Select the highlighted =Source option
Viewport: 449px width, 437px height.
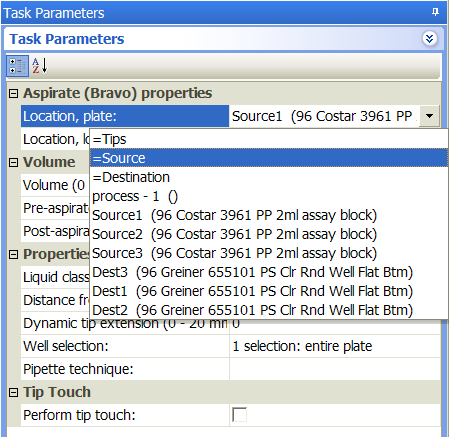(x=269, y=158)
